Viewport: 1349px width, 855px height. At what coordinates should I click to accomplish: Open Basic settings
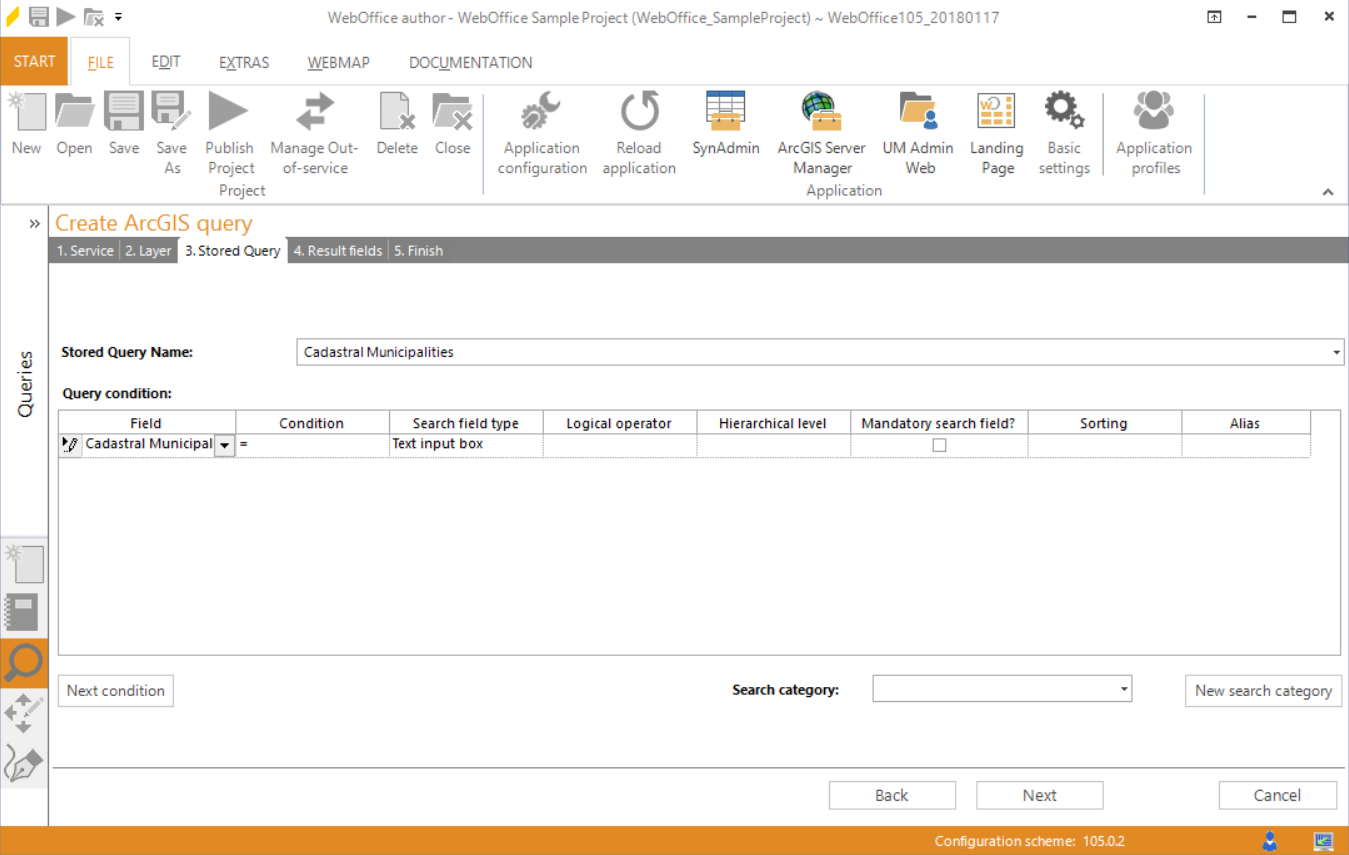(1064, 131)
